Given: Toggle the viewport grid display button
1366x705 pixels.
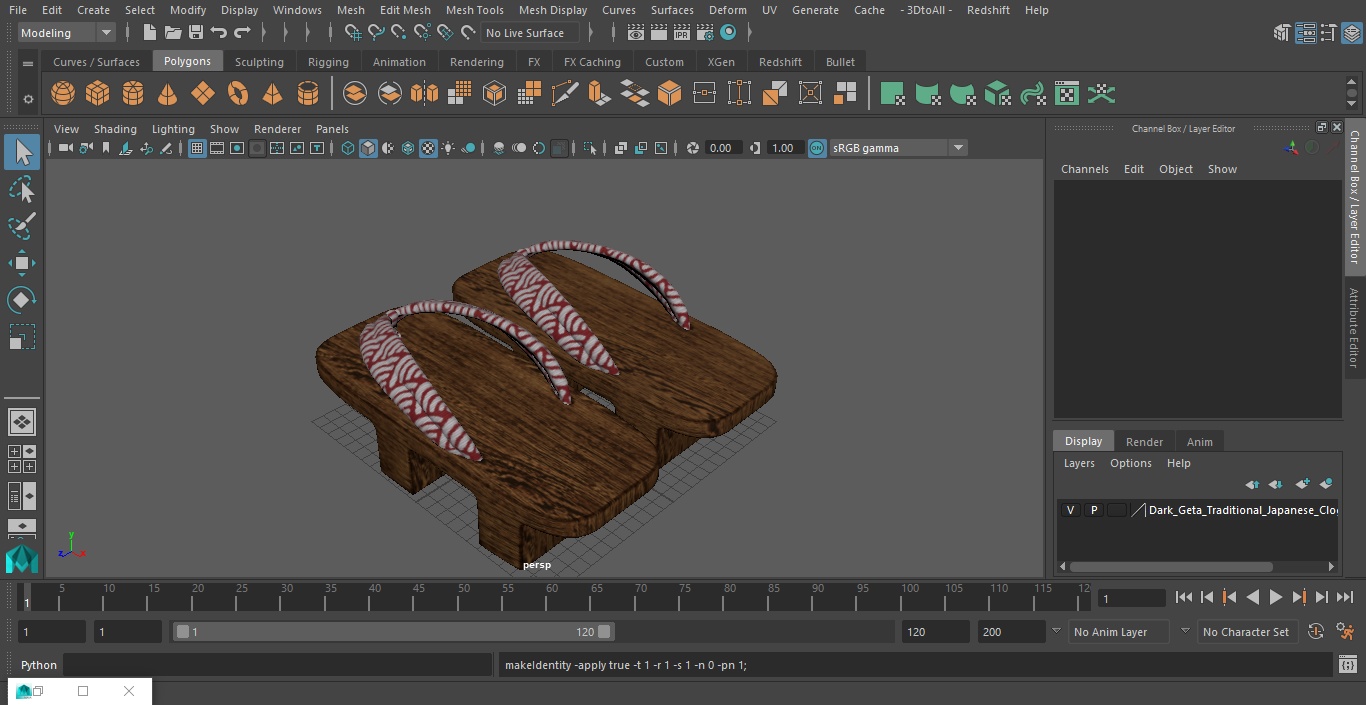Looking at the screenshot, I should pos(197,148).
